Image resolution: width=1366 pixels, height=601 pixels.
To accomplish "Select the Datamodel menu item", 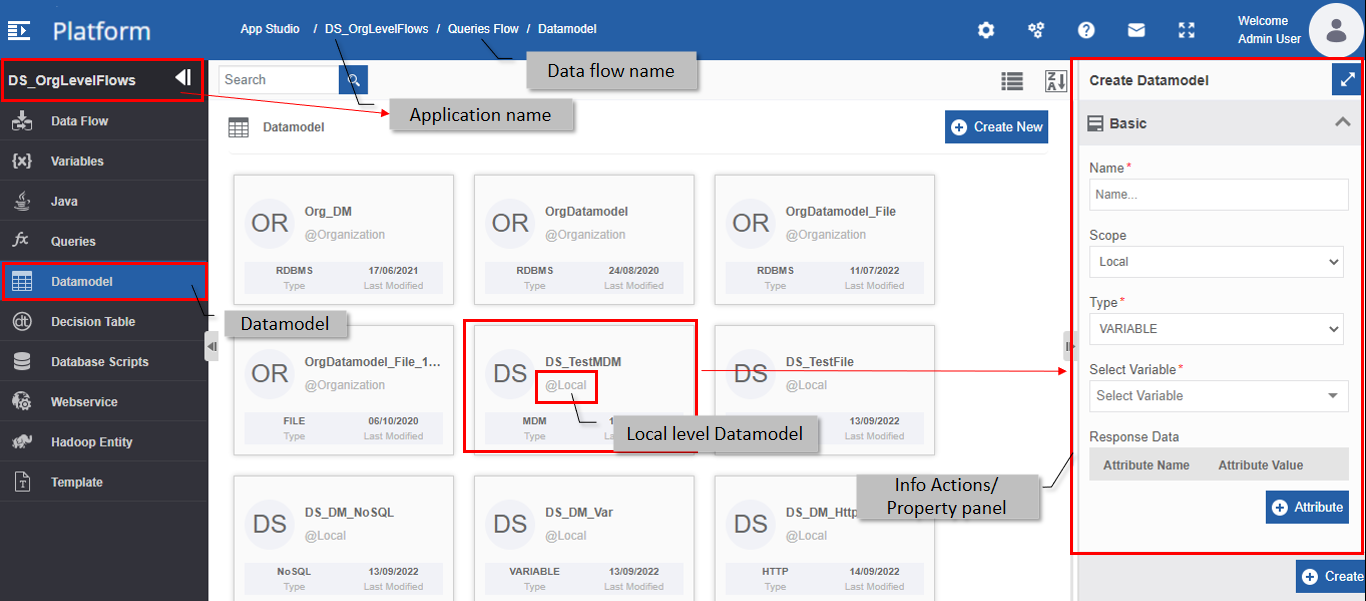I will coord(104,281).
